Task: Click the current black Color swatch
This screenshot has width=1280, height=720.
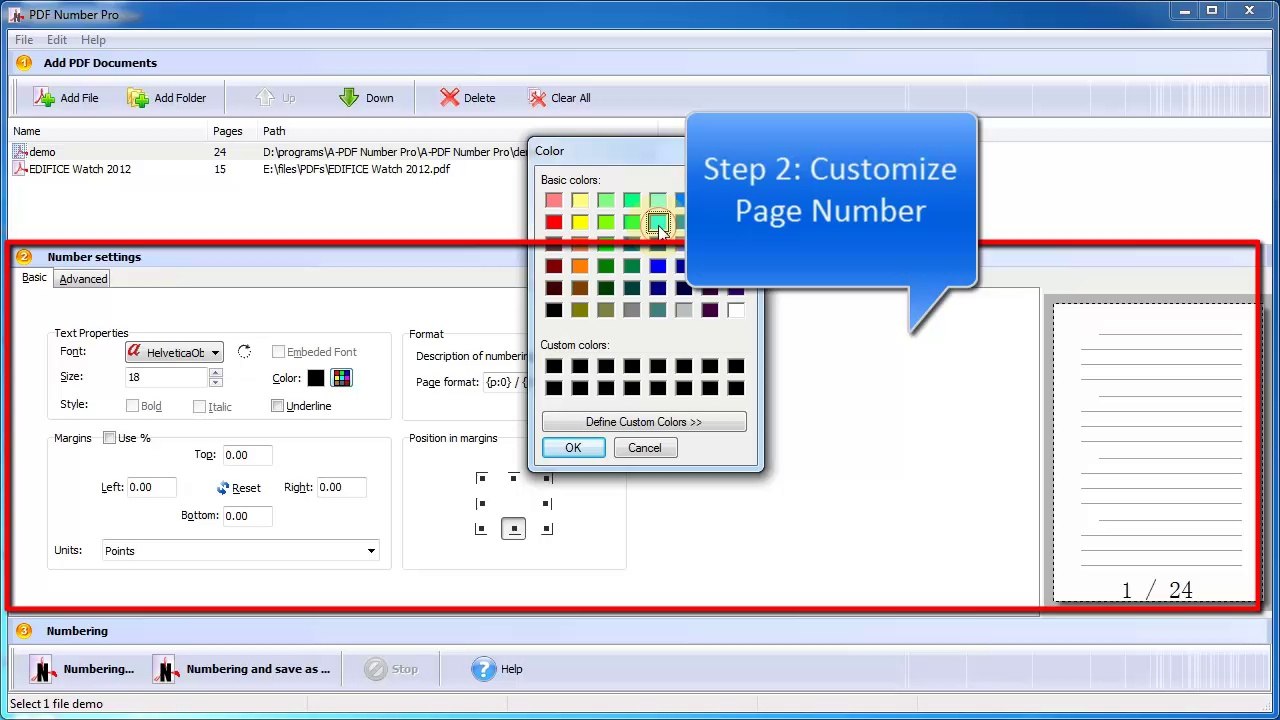Action: [316, 378]
